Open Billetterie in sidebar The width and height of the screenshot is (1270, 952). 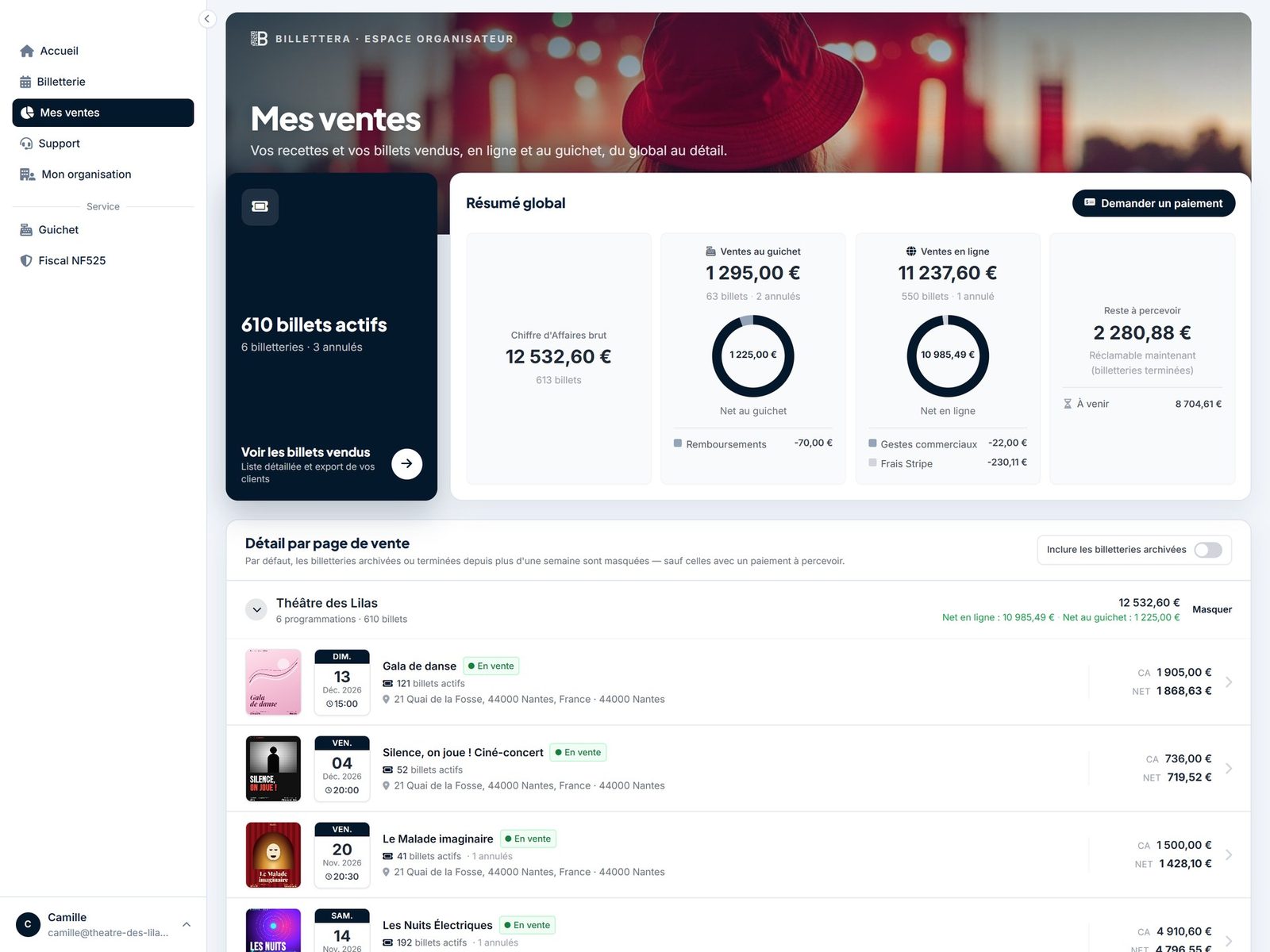[x=103, y=82]
